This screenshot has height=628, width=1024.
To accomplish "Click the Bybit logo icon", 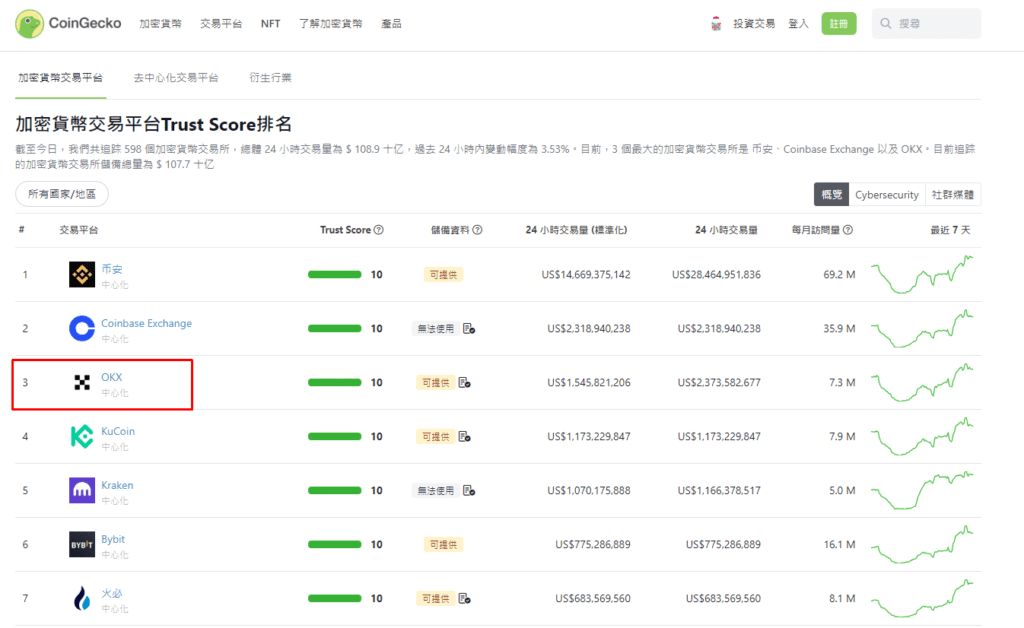I will click(82, 545).
